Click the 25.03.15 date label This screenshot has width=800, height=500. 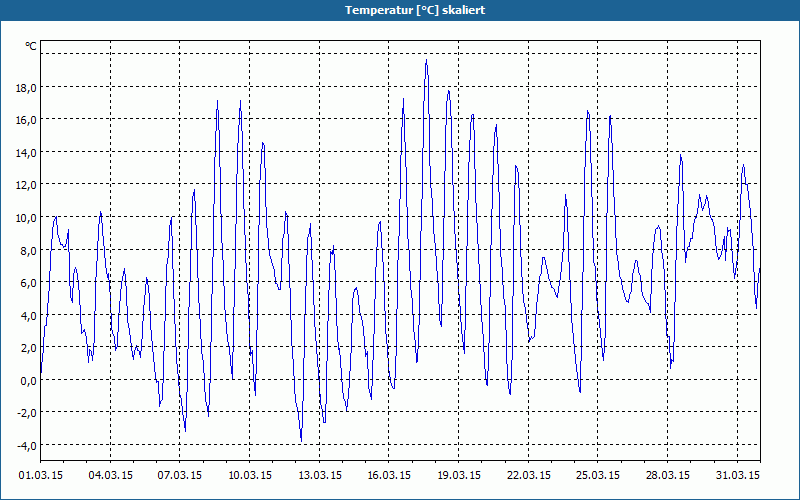(598, 475)
